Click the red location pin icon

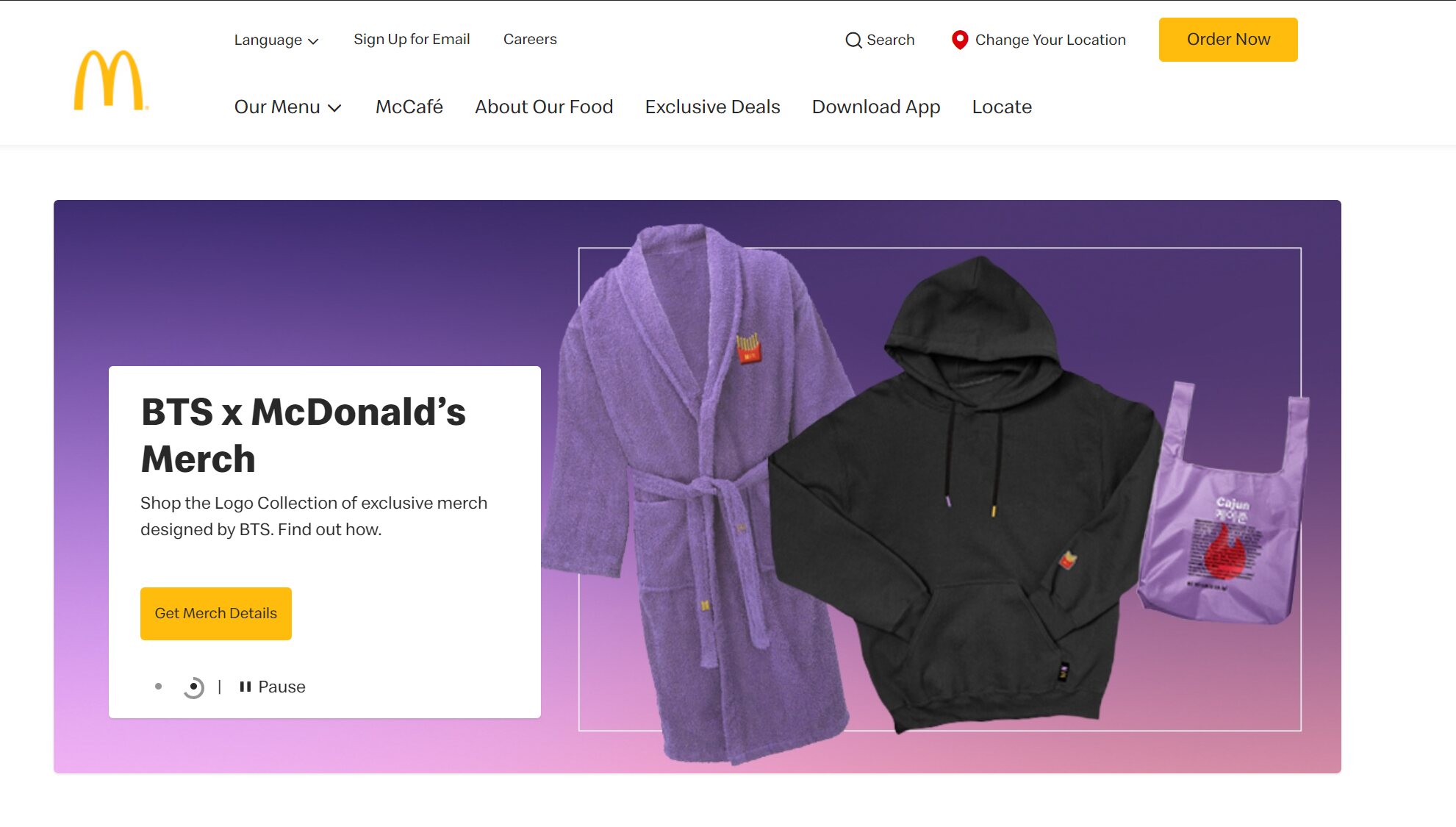coord(959,40)
